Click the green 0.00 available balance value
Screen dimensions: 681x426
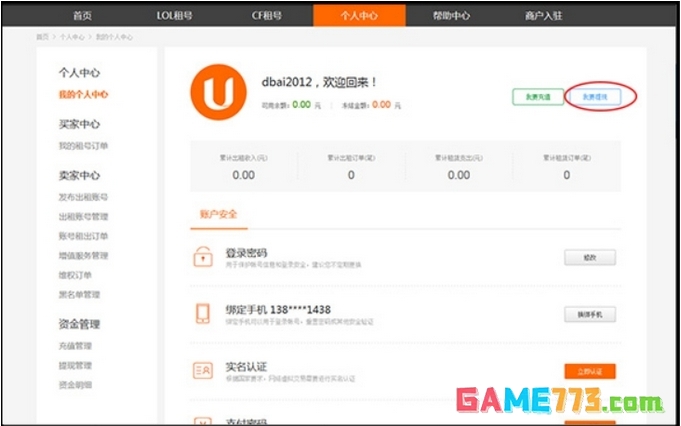(301, 105)
